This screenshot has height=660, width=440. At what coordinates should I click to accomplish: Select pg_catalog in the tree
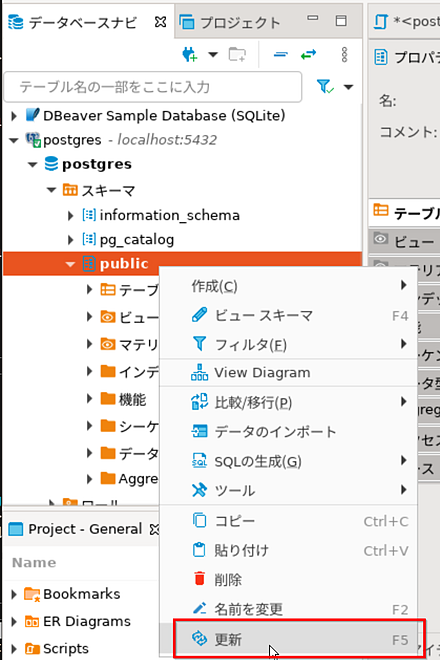pyautogui.click(x=136, y=240)
